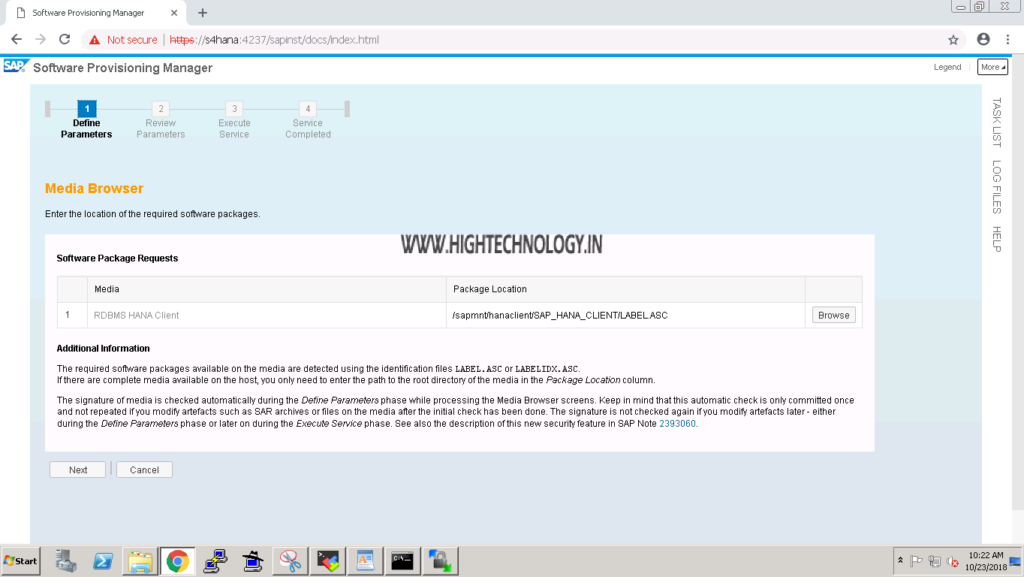The height and width of the screenshot is (577, 1024).
Task: Open Snipping Tool from taskbar
Action: (x=290, y=561)
